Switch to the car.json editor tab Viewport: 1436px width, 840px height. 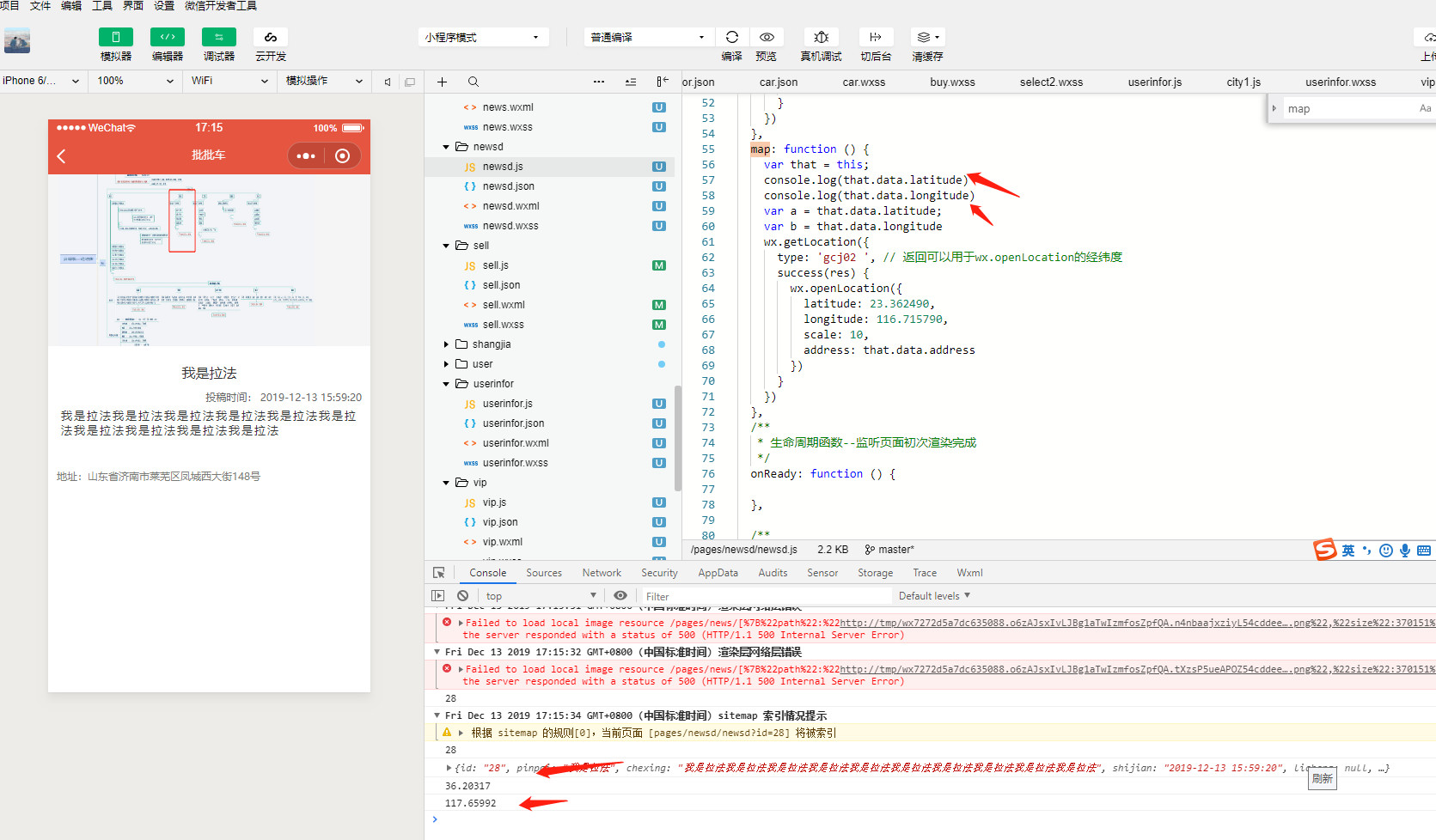click(x=779, y=82)
